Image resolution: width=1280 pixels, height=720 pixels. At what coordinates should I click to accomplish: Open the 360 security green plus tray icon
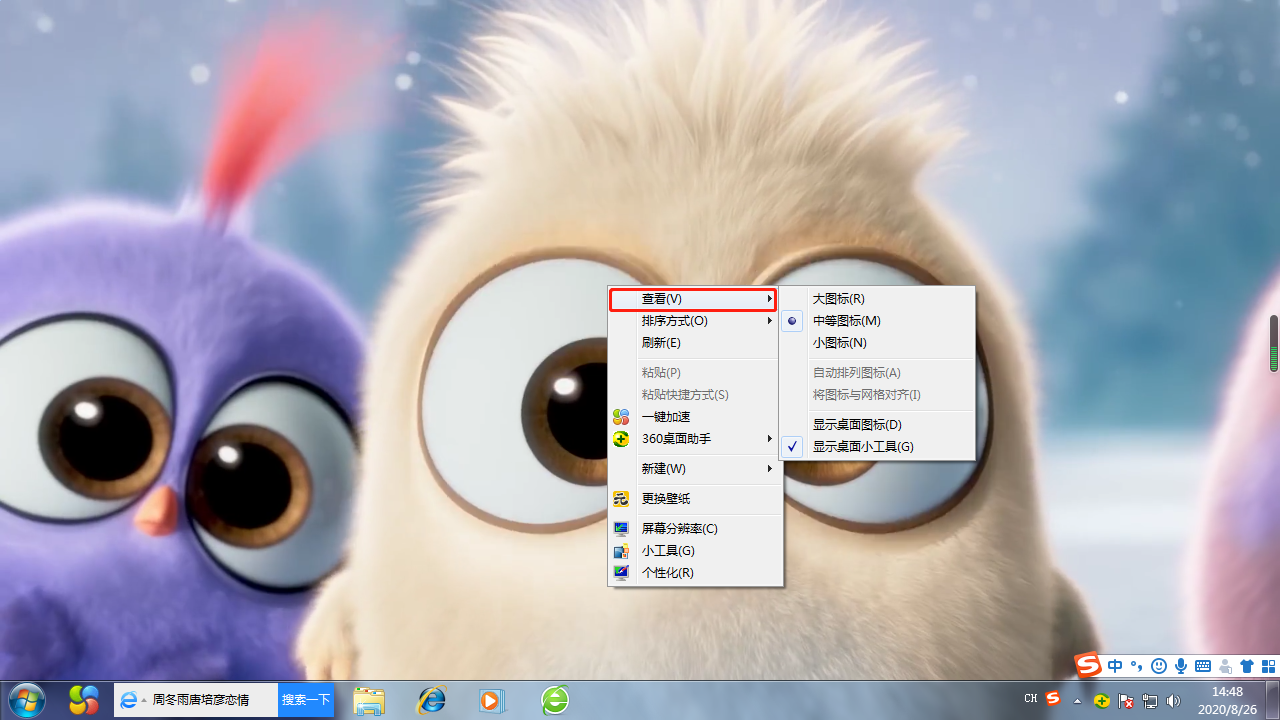tap(1101, 701)
